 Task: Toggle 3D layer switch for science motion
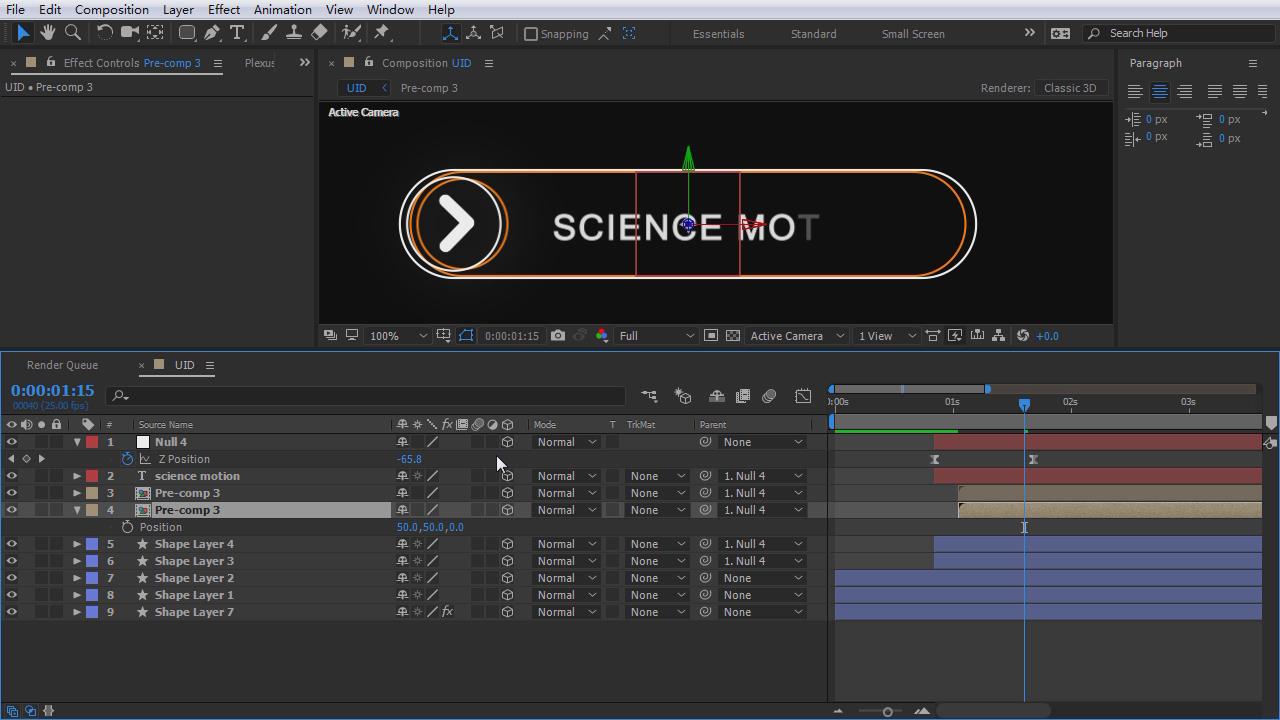[507, 476]
